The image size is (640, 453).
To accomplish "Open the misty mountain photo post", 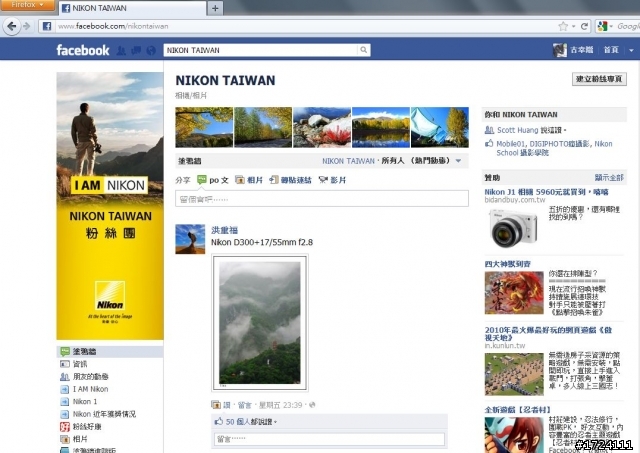I will pos(260,322).
